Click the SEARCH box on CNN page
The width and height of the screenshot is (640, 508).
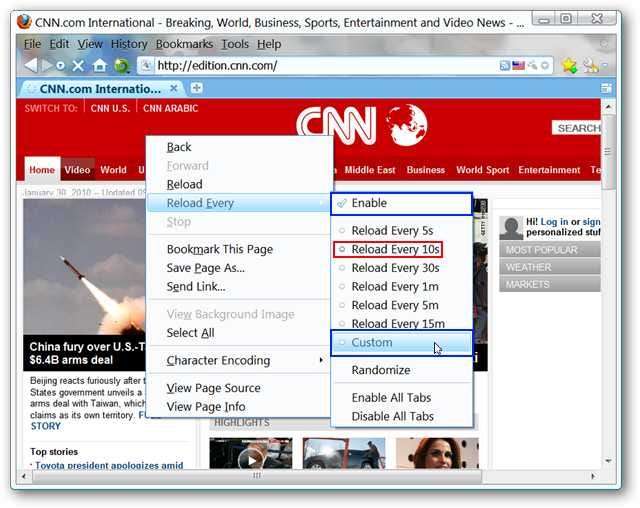coord(576,128)
